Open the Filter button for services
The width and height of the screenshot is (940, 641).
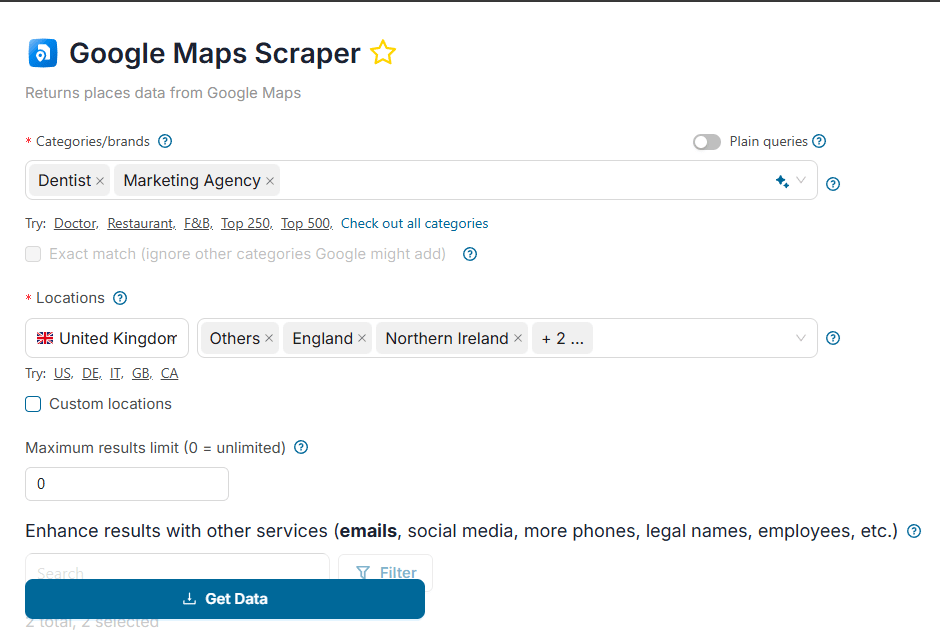[385, 572]
